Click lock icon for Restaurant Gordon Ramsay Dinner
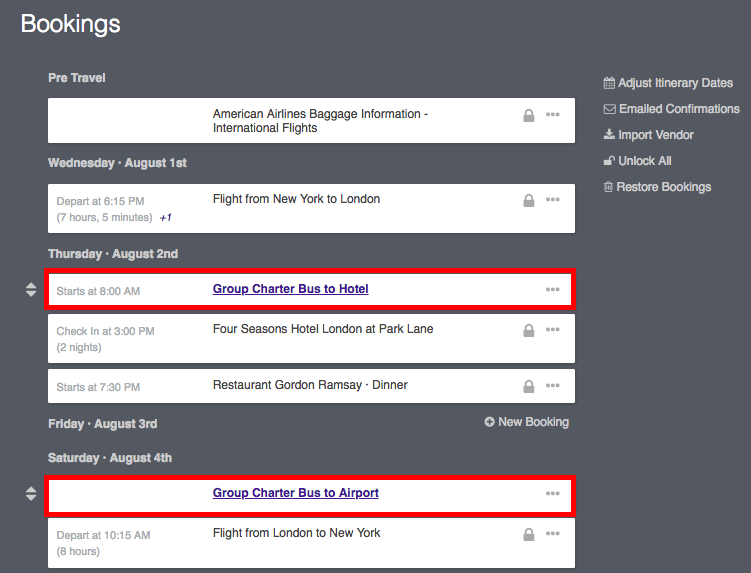 tap(528, 386)
